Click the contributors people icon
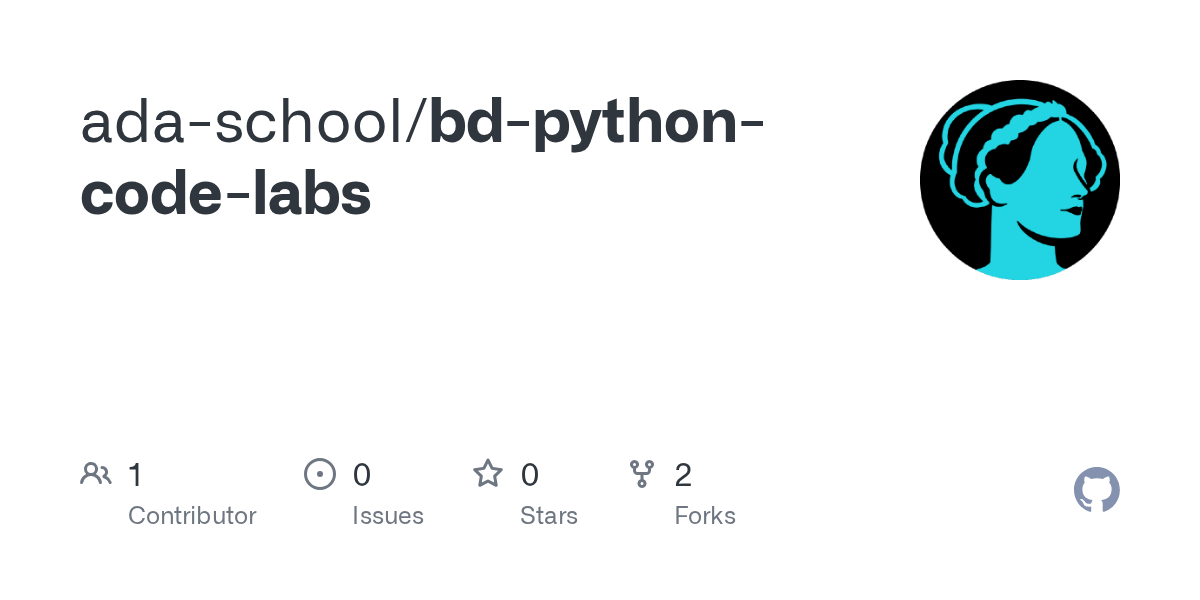This screenshot has width=1200, height=600. click(x=96, y=474)
